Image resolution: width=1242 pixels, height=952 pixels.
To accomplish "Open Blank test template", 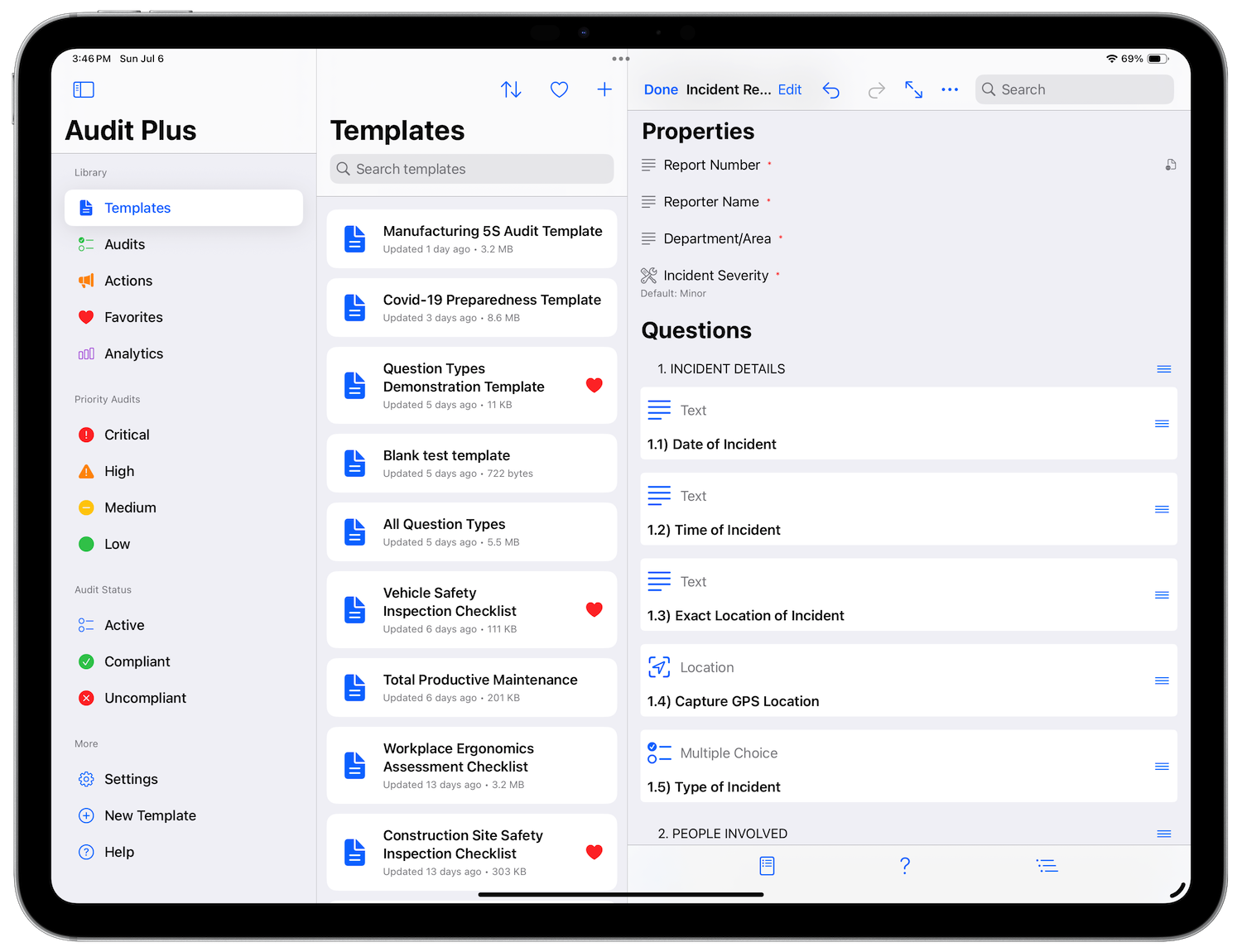I will [x=472, y=463].
